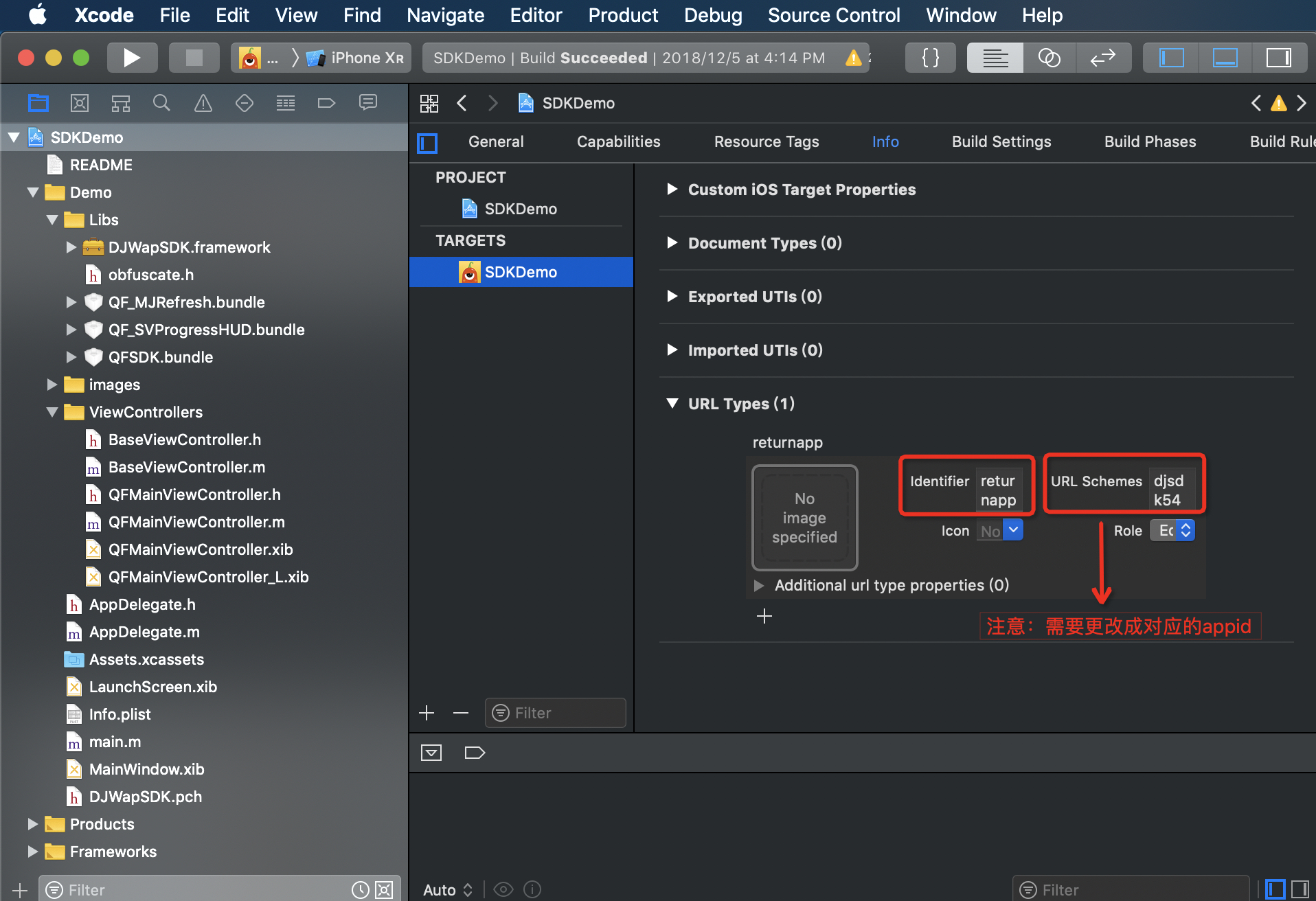This screenshot has width=1316, height=901.
Task: Expand Additional url type properties
Action: tap(759, 585)
